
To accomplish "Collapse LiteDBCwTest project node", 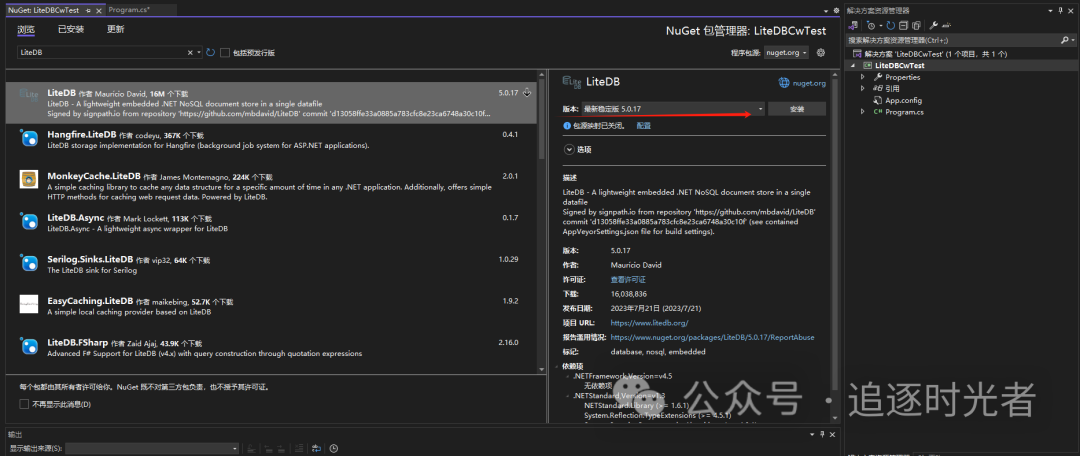I will pyautogui.click(x=853, y=65).
